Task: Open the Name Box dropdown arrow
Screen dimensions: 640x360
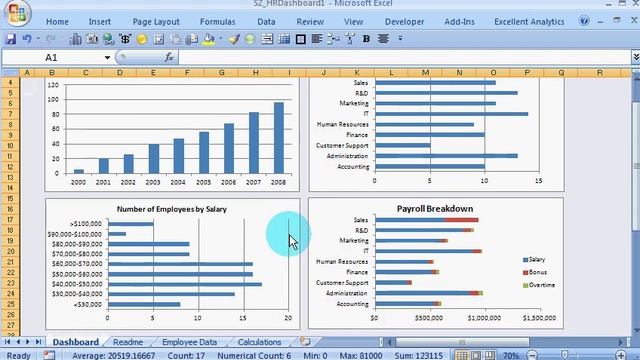Action: coord(107,58)
